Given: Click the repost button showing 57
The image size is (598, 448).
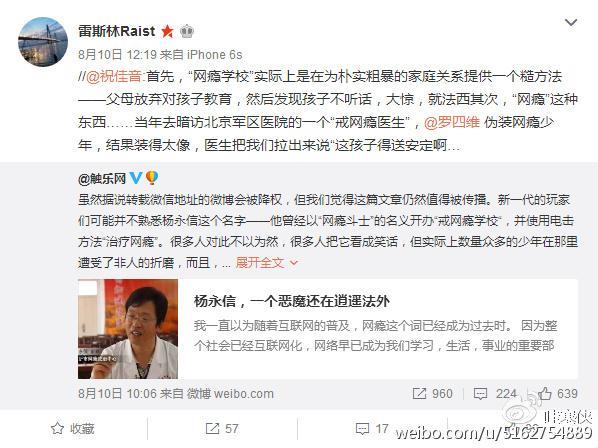Looking at the screenshot, I should tap(222, 429).
